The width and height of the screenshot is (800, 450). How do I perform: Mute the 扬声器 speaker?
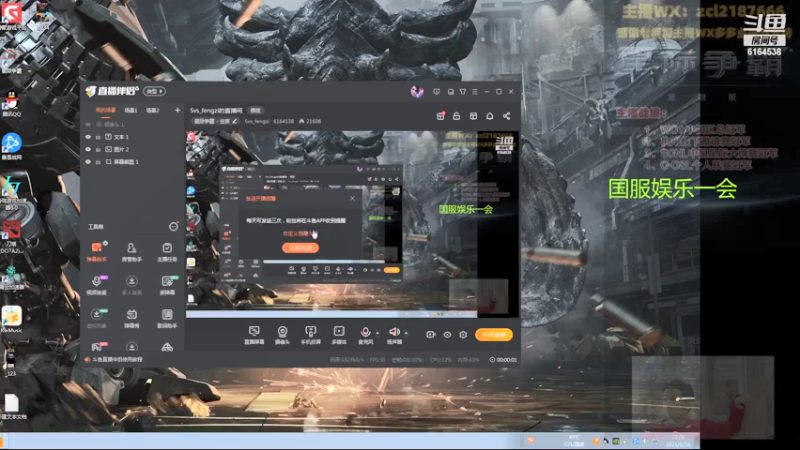(394, 335)
